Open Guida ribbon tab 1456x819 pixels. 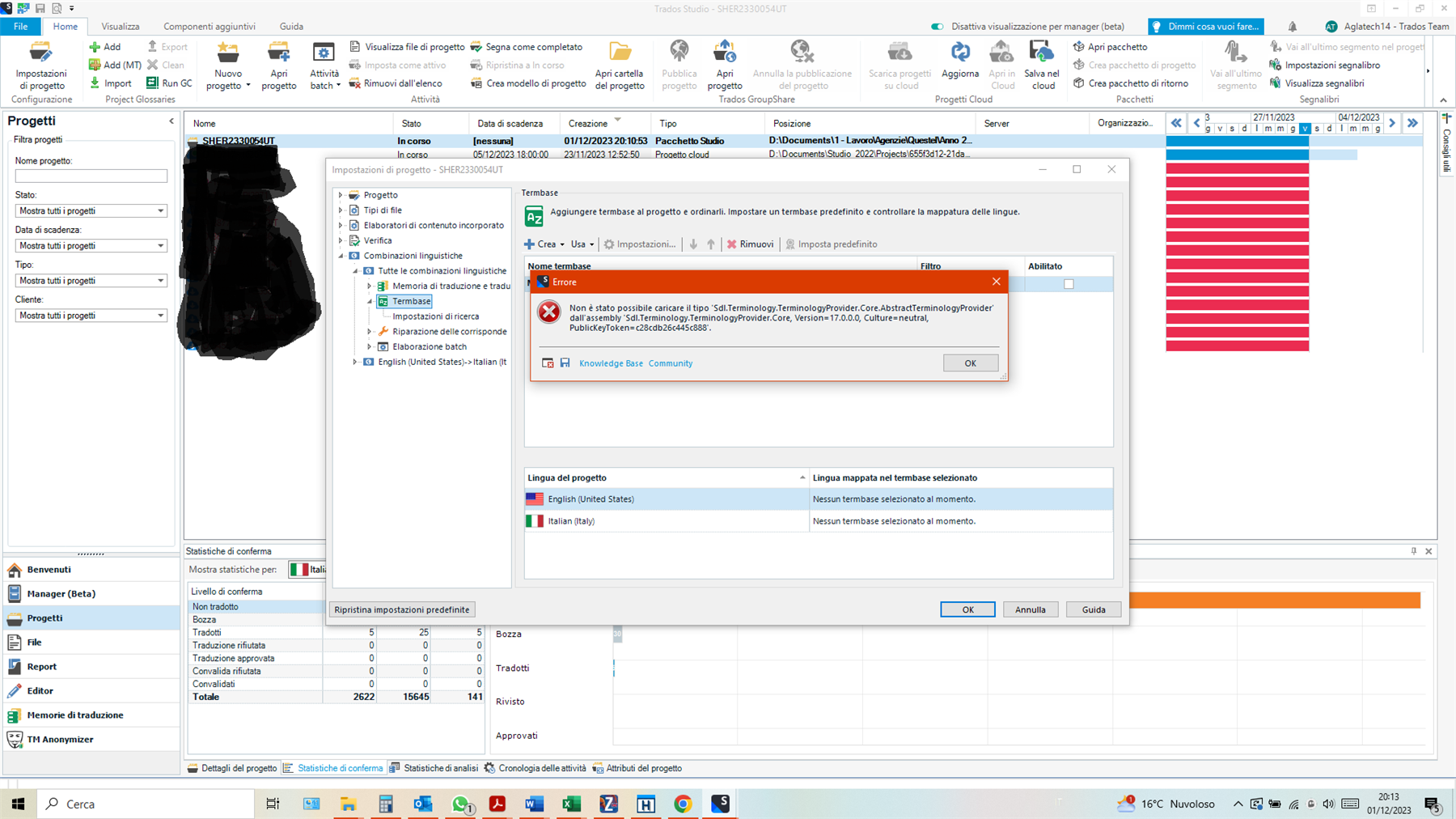click(x=291, y=27)
